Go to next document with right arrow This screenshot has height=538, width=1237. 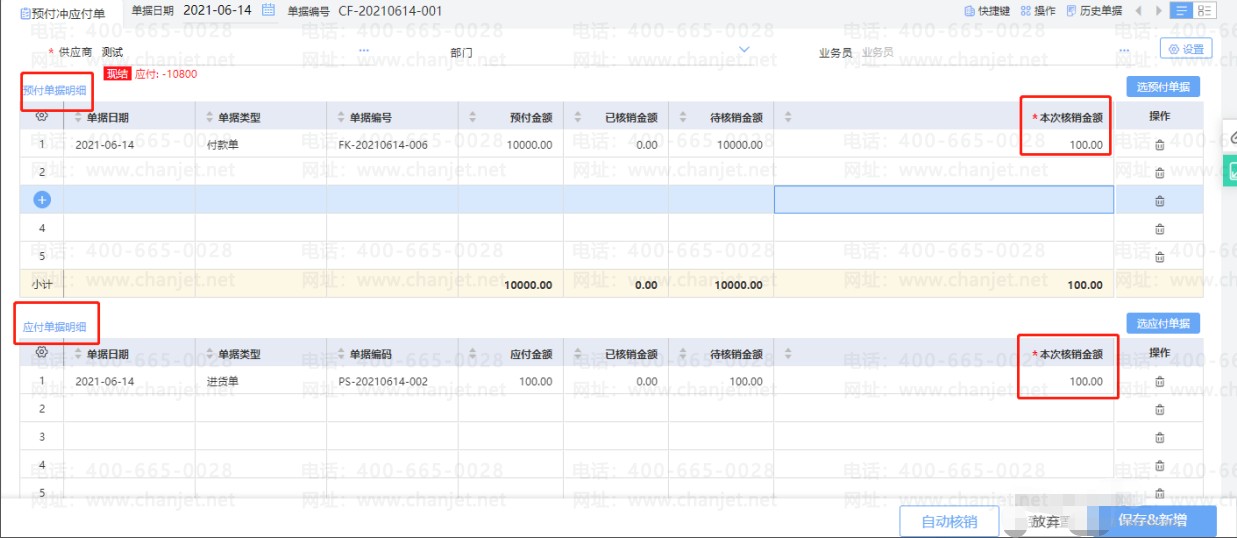click(1159, 11)
